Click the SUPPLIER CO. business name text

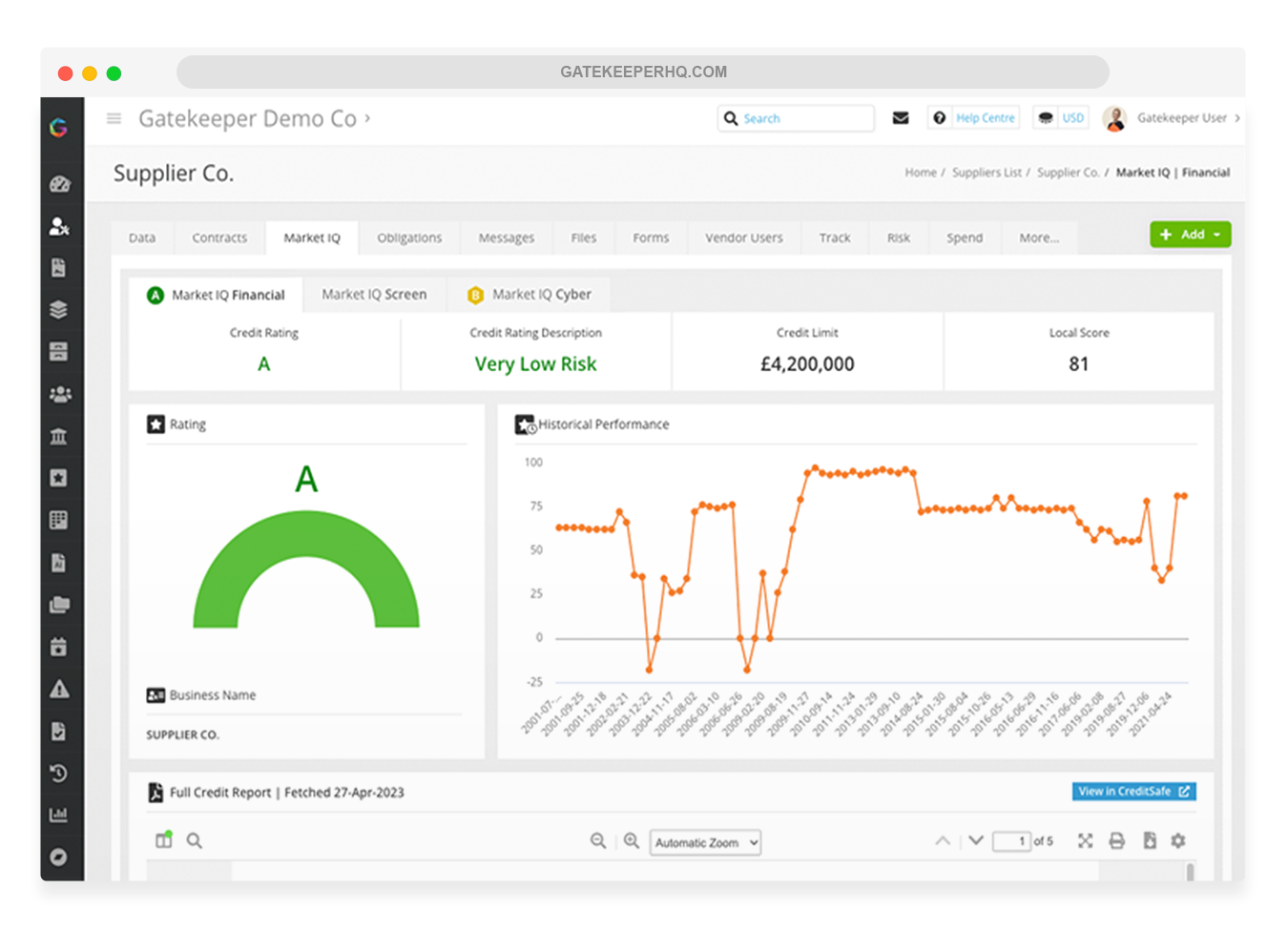[x=182, y=735]
